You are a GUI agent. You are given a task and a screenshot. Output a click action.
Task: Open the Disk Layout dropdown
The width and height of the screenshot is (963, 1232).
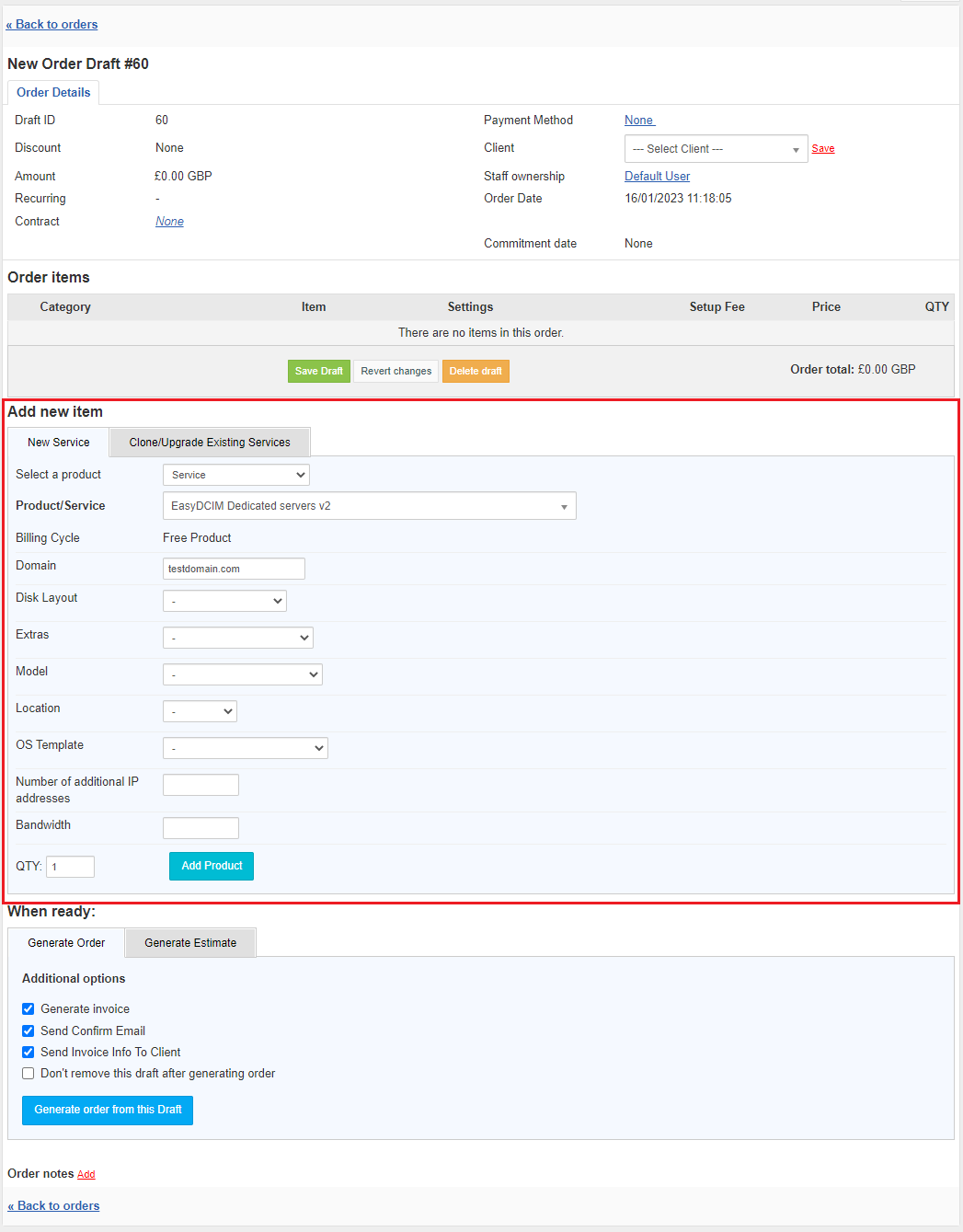pos(224,601)
